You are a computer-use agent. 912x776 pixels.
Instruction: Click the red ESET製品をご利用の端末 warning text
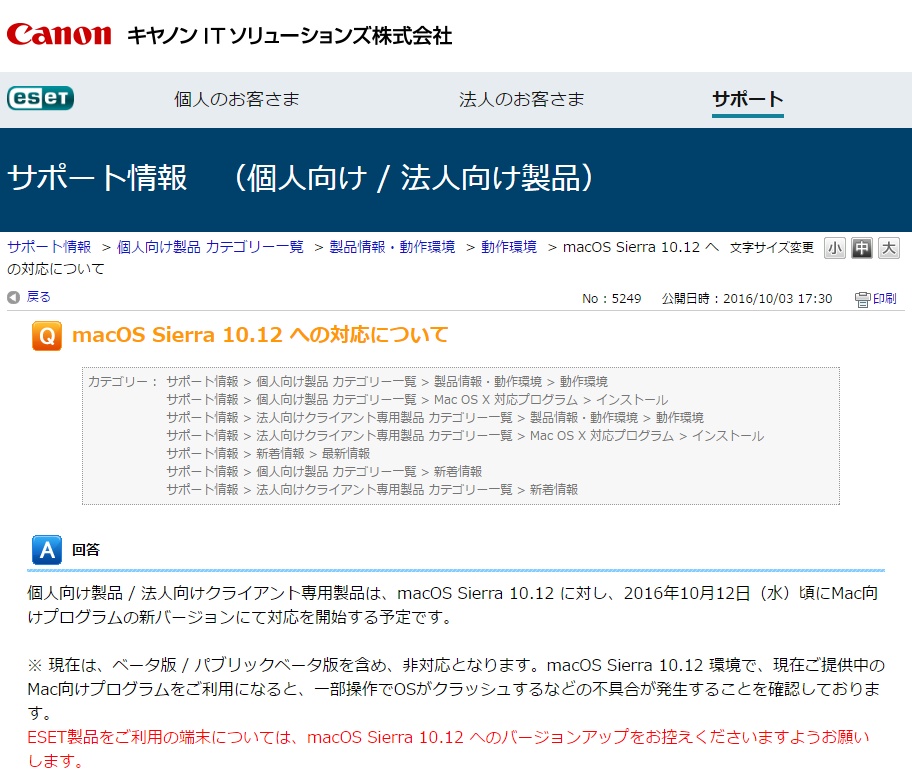(448, 749)
